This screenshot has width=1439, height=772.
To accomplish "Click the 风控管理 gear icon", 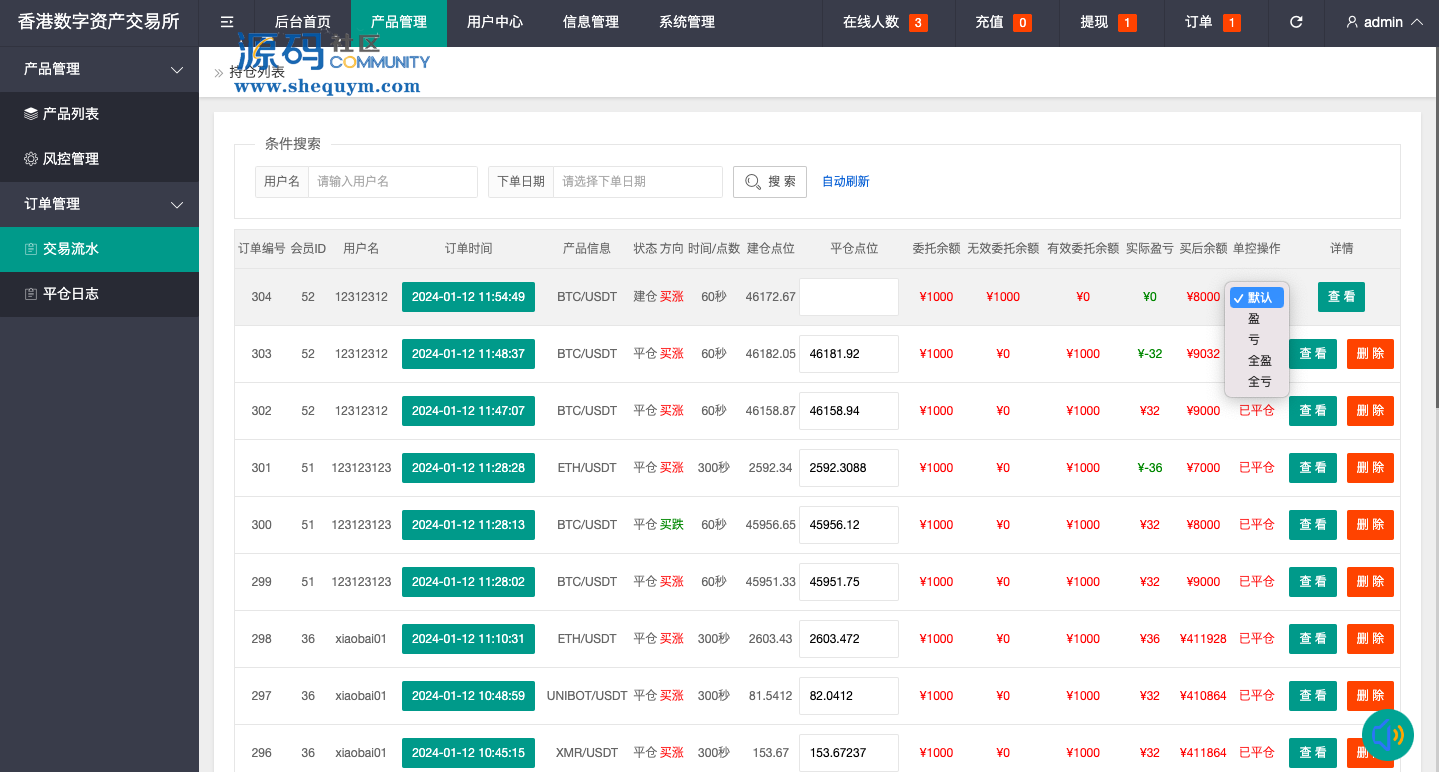I will [x=31, y=159].
